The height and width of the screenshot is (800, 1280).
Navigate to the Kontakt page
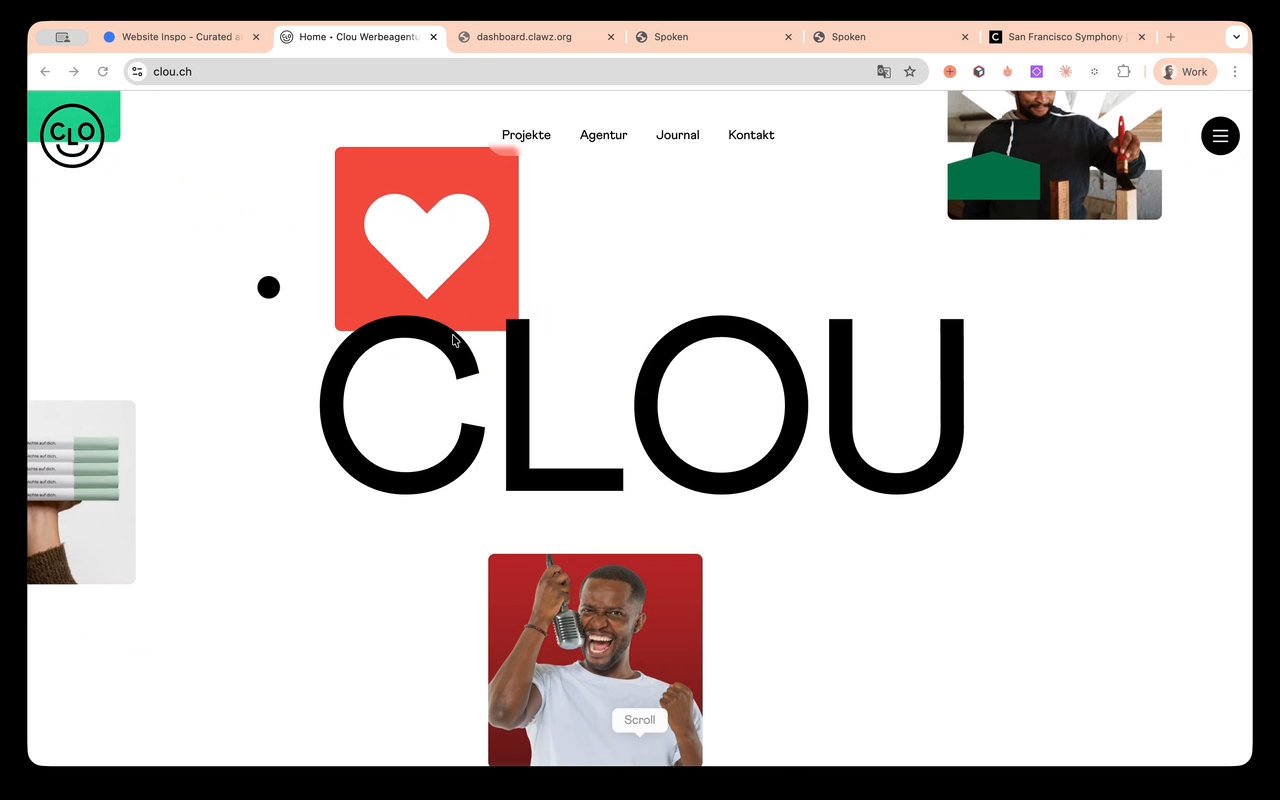(751, 135)
